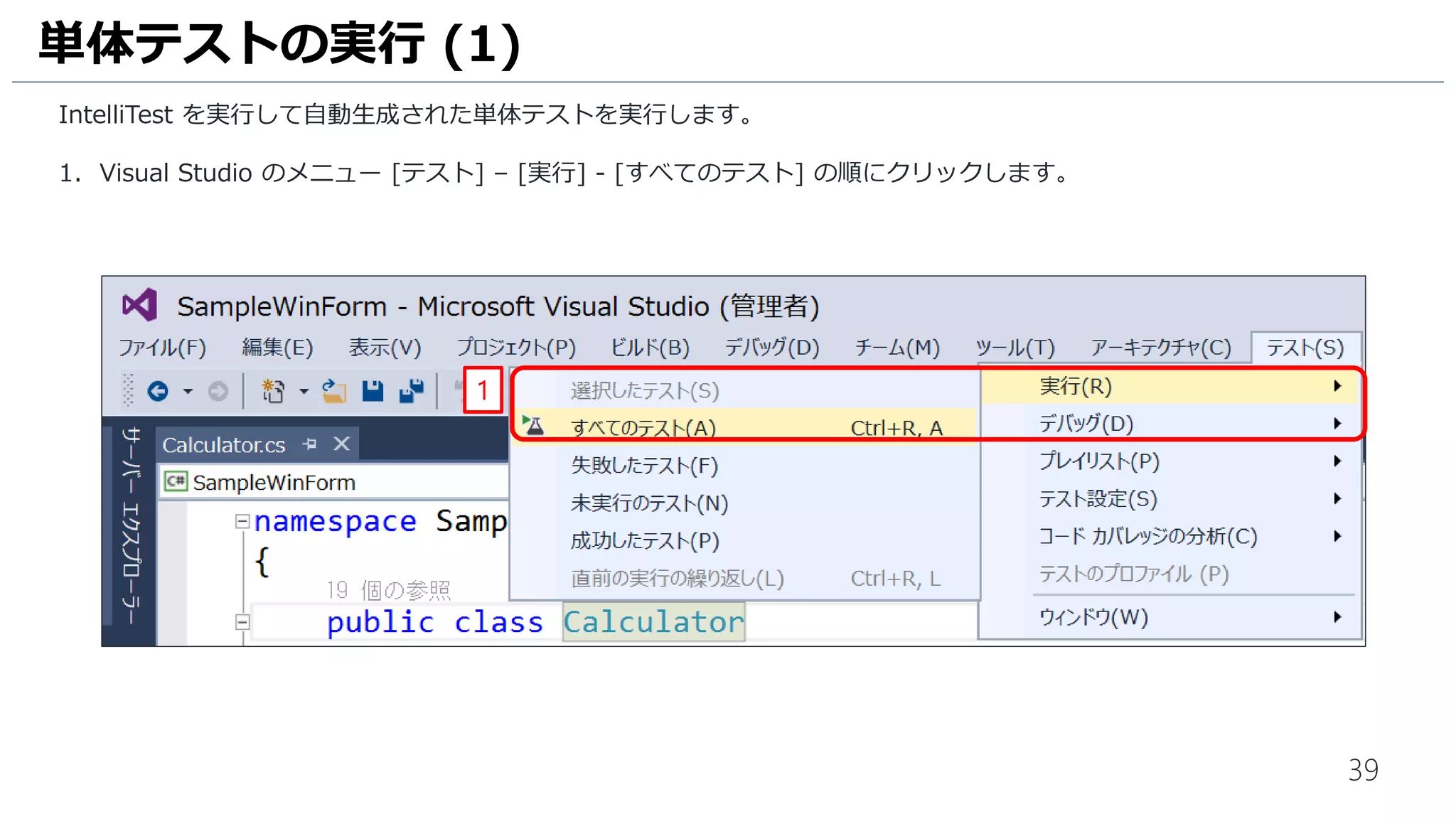Open the dropdown next to Navigate Backward

pos(188,391)
